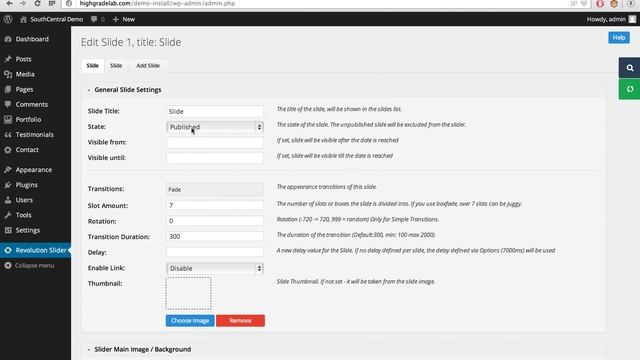Click browser forward arrow
640x360 pixels.
[x=23, y=3]
